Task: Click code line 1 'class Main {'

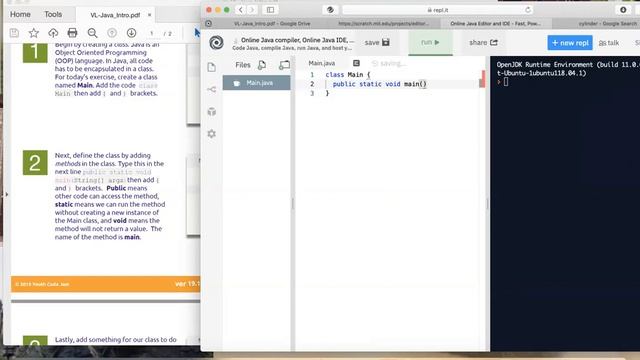Action: coord(348,75)
